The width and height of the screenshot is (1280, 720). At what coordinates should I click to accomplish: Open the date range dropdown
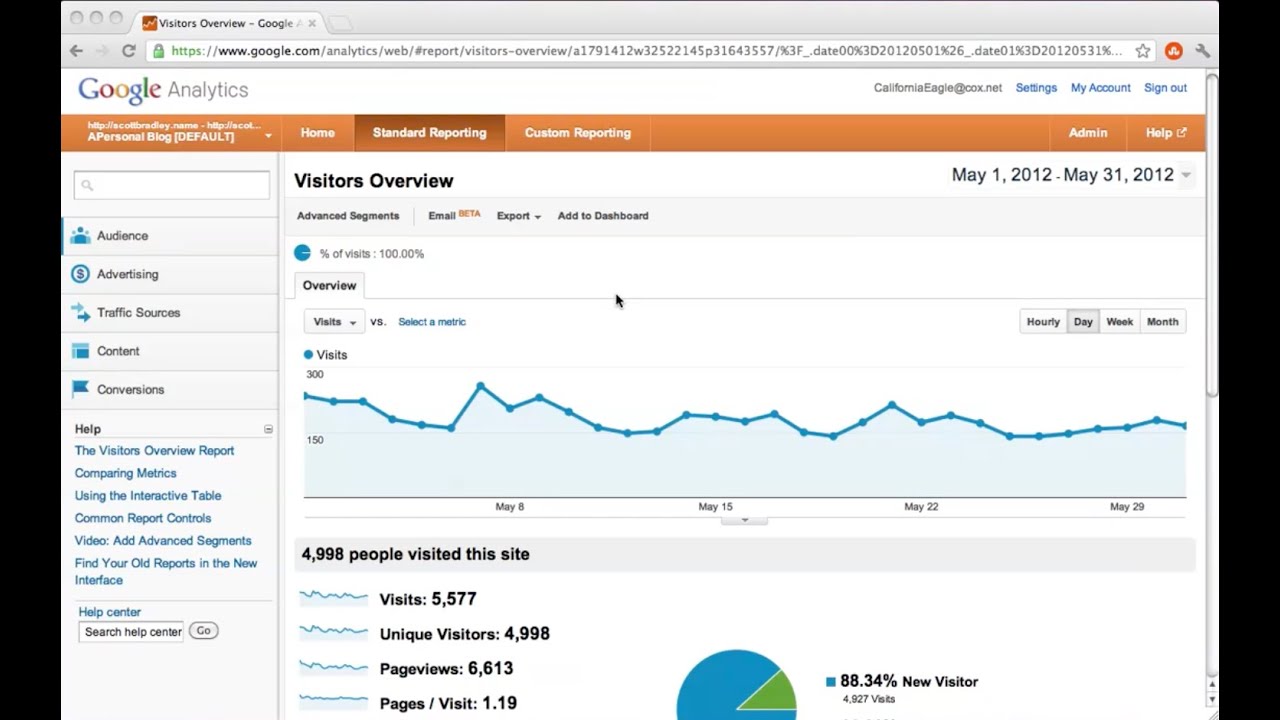click(x=1186, y=175)
